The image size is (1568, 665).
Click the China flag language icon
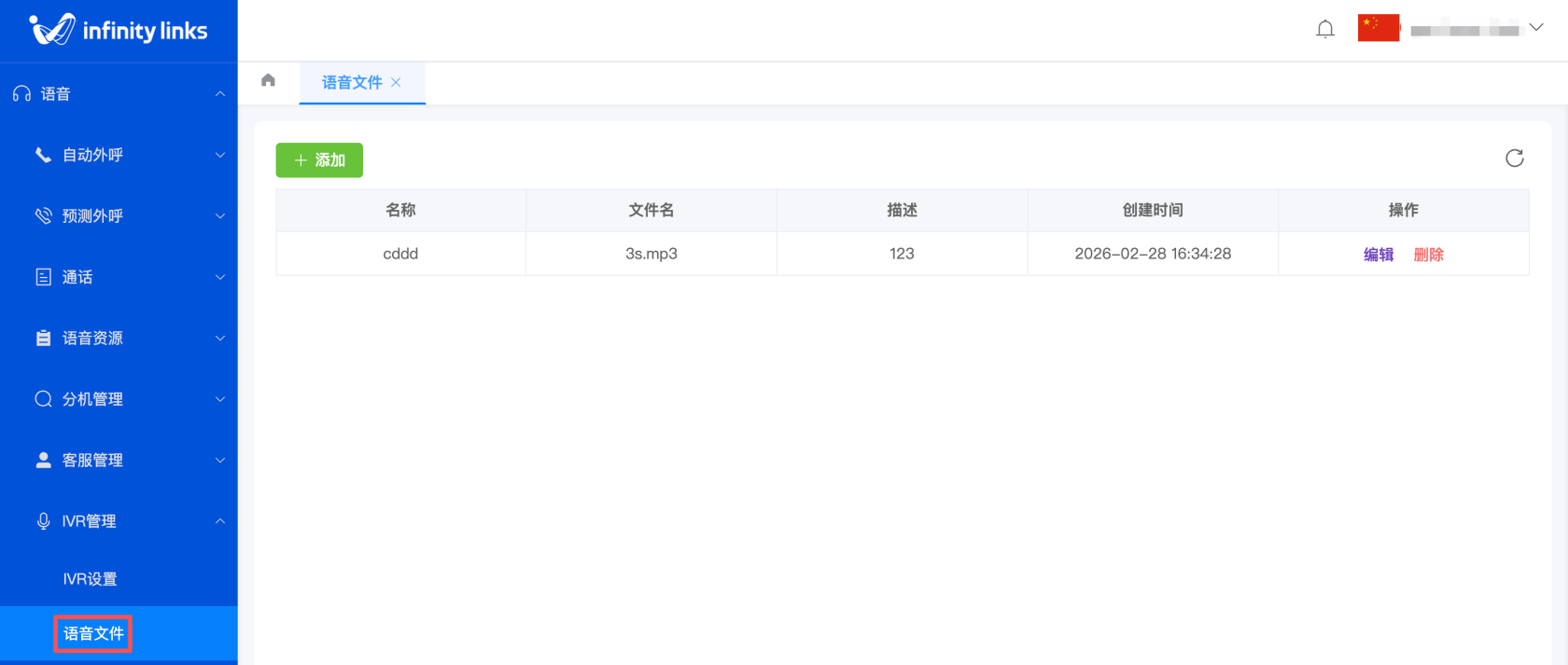point(1378,28)
